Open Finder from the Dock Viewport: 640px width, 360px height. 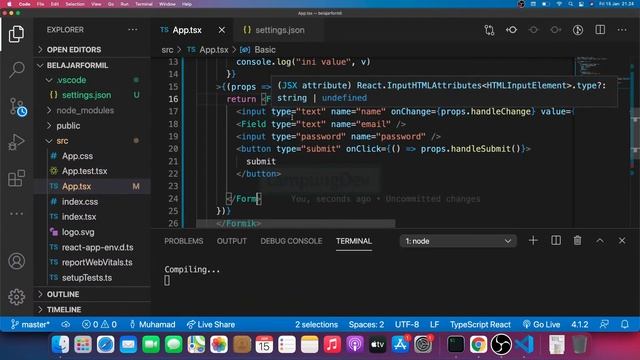pyautogui.click(x=60, y=344)
